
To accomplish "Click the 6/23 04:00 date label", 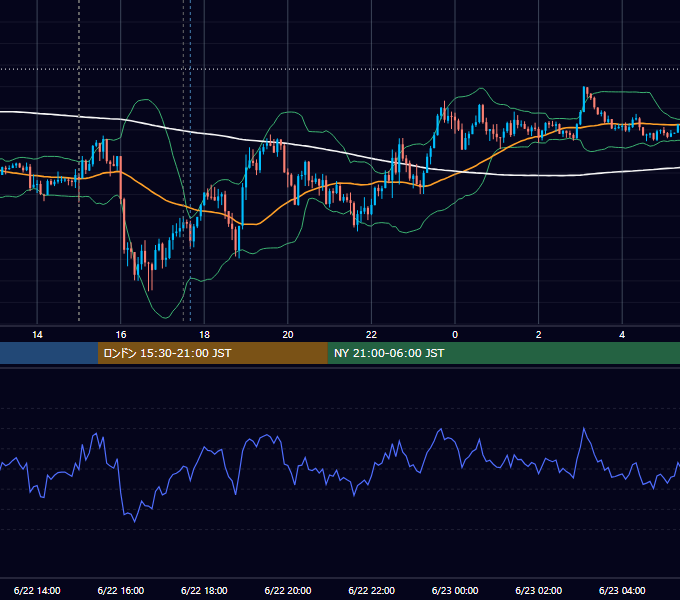I will [x=622, y=590].
